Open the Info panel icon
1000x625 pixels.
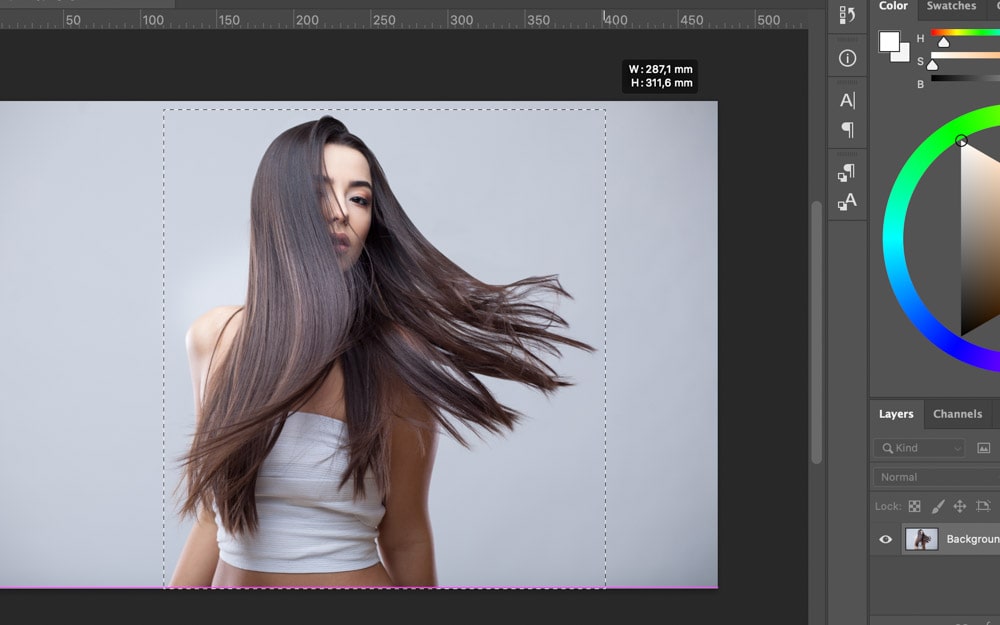pyautogui.click(x=847, y=58)
